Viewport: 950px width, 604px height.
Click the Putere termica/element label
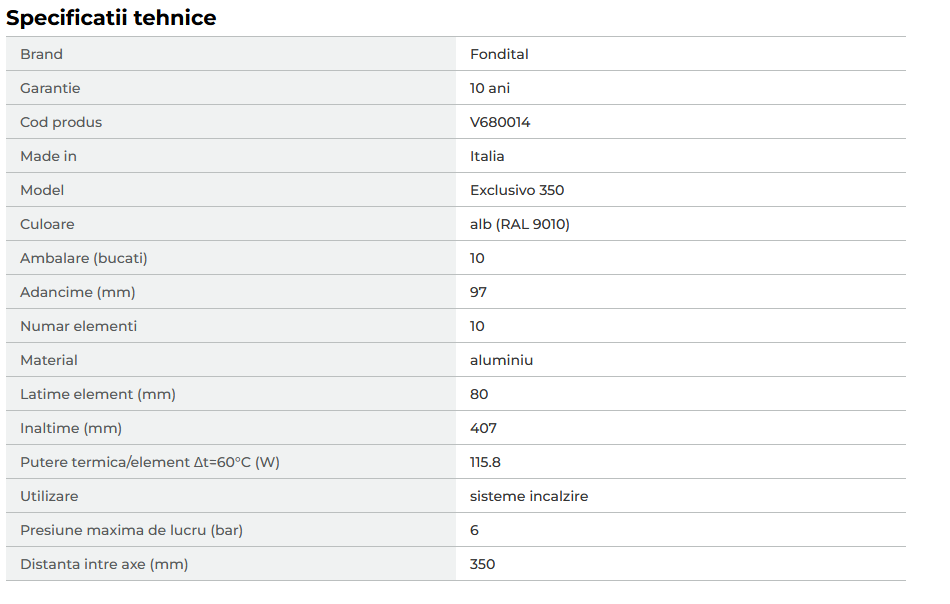pyautogui.click(x=150, y=462)
